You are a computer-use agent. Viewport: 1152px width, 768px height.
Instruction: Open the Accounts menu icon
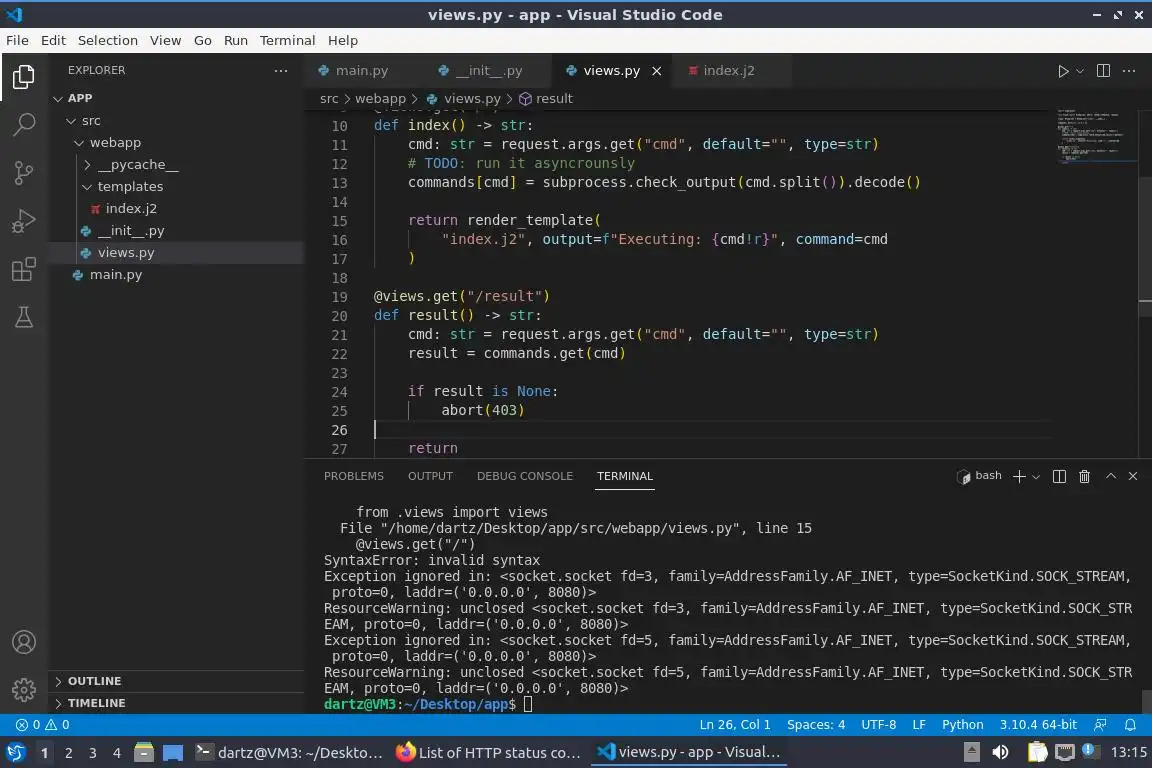pyautogui.click(x=24, y=642)
